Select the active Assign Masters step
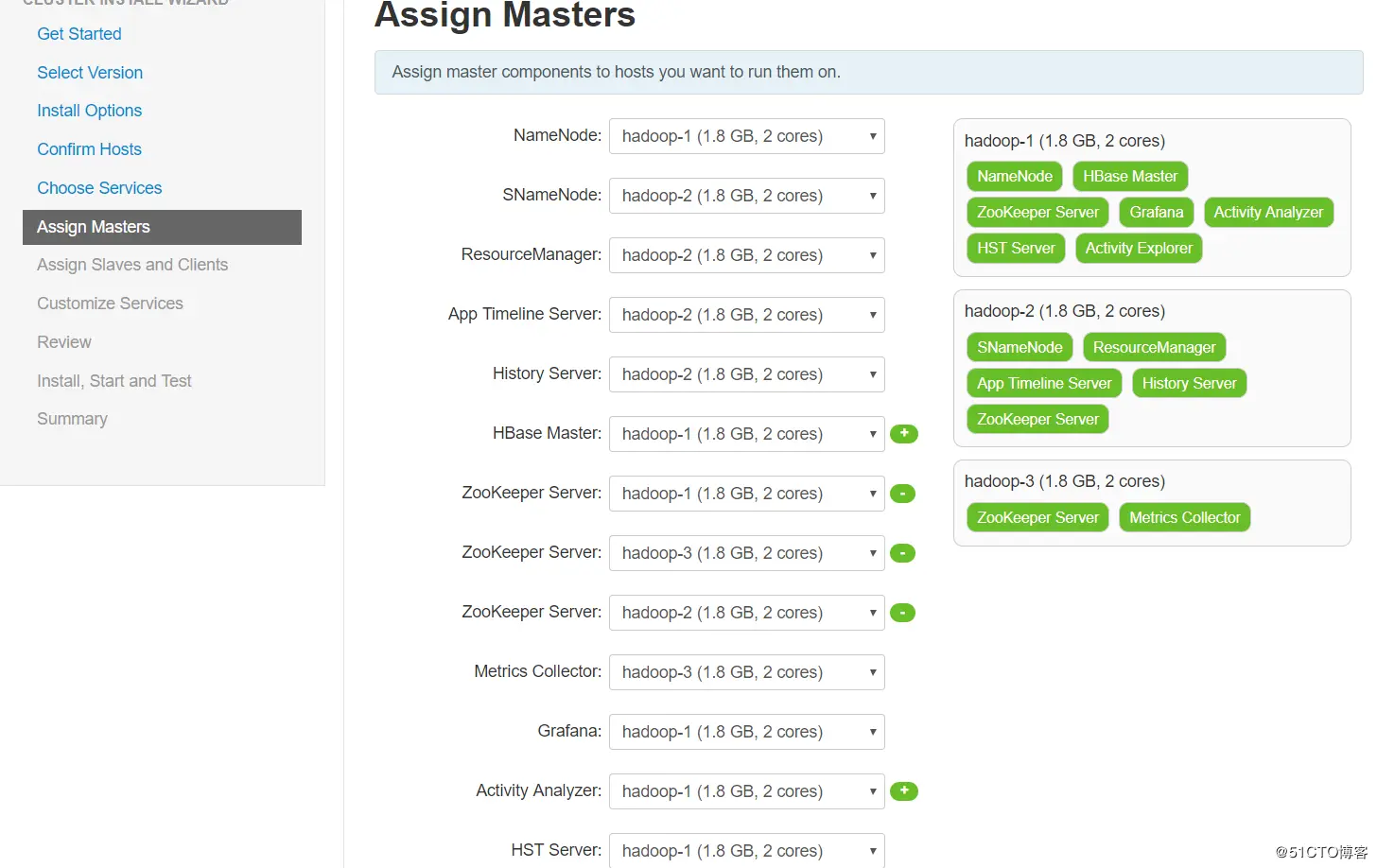The width and height of the screenshot is (1377, 868). (x=162, y=227)
